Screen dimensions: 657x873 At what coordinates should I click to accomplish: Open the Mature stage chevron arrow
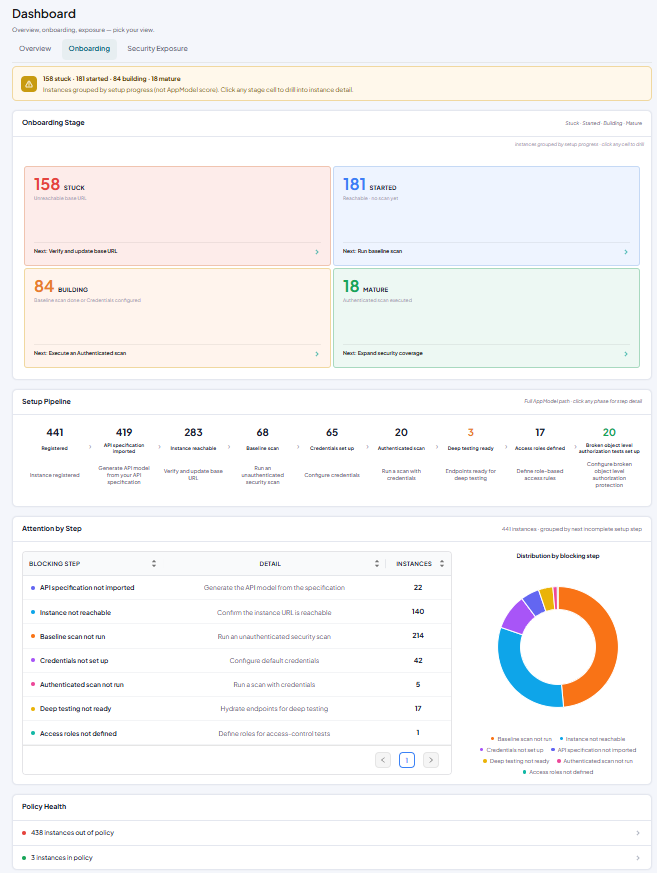[x=626, y=354]
